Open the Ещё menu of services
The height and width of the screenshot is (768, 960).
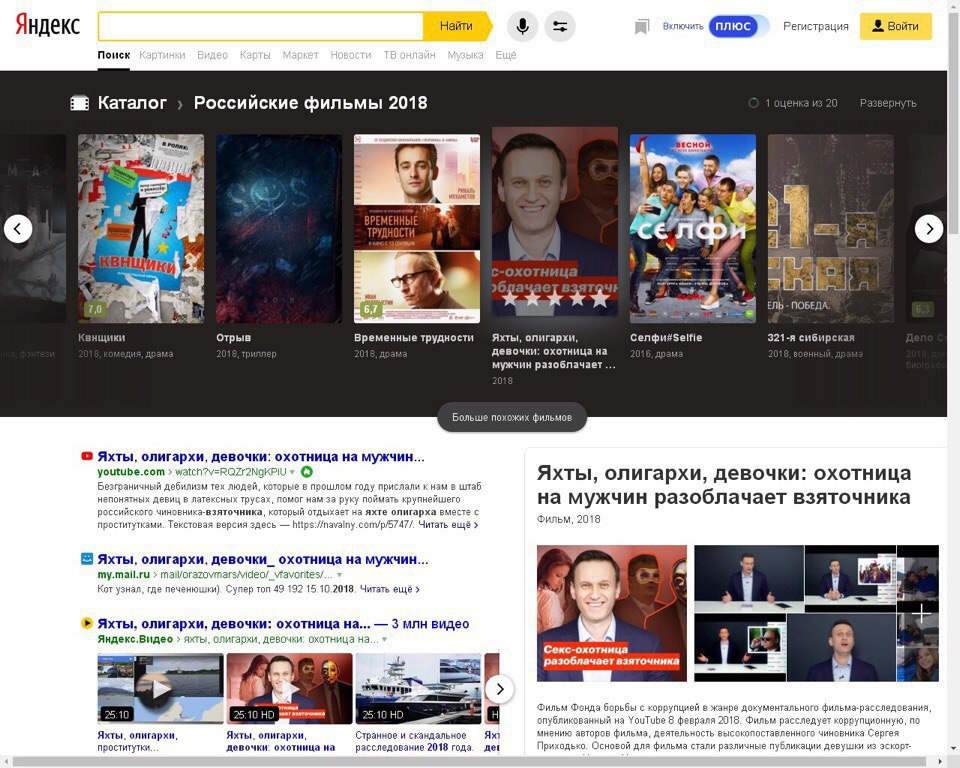click(506, 55)
